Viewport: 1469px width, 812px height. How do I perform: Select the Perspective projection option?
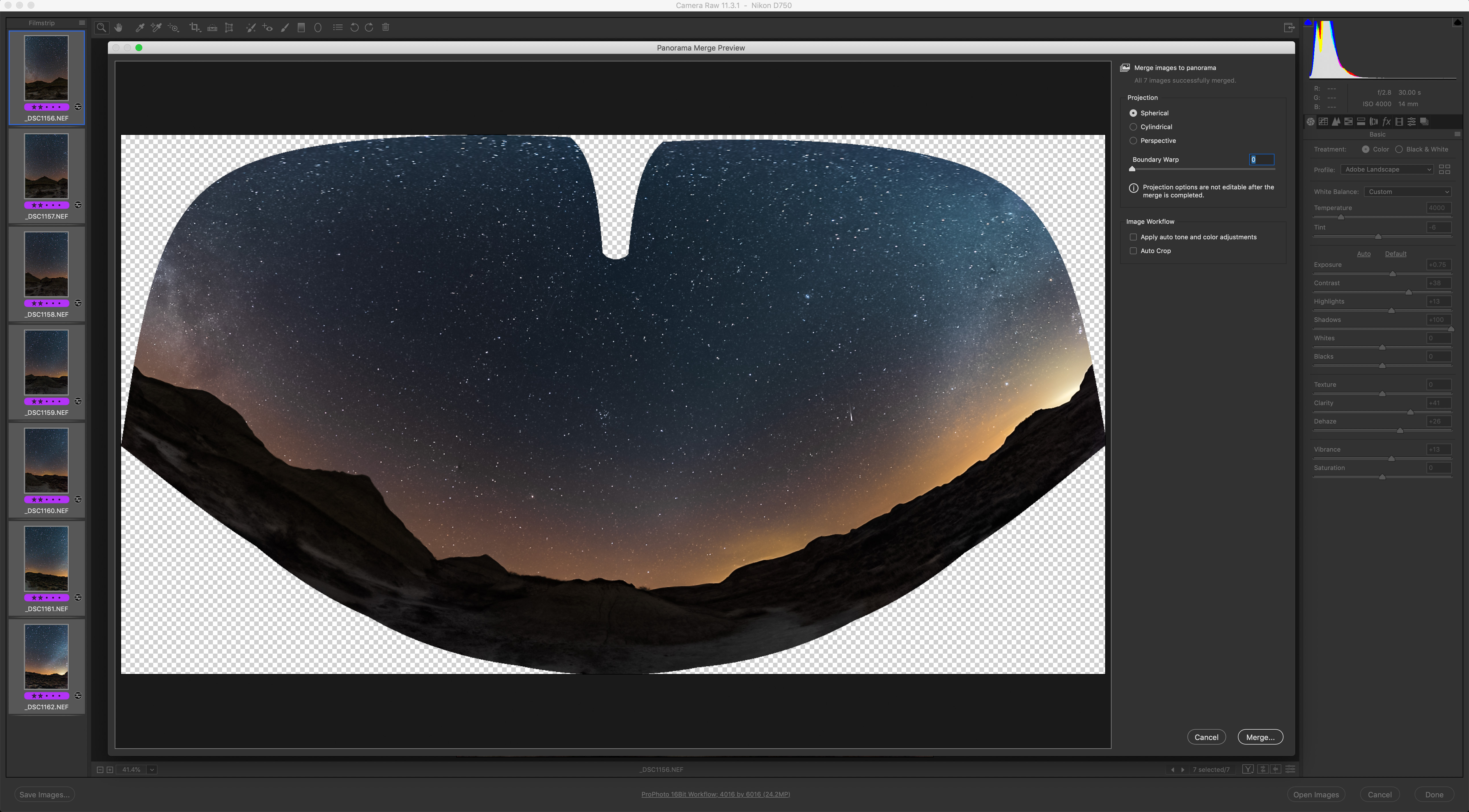pyautogui.click(x=1133, y=140)
